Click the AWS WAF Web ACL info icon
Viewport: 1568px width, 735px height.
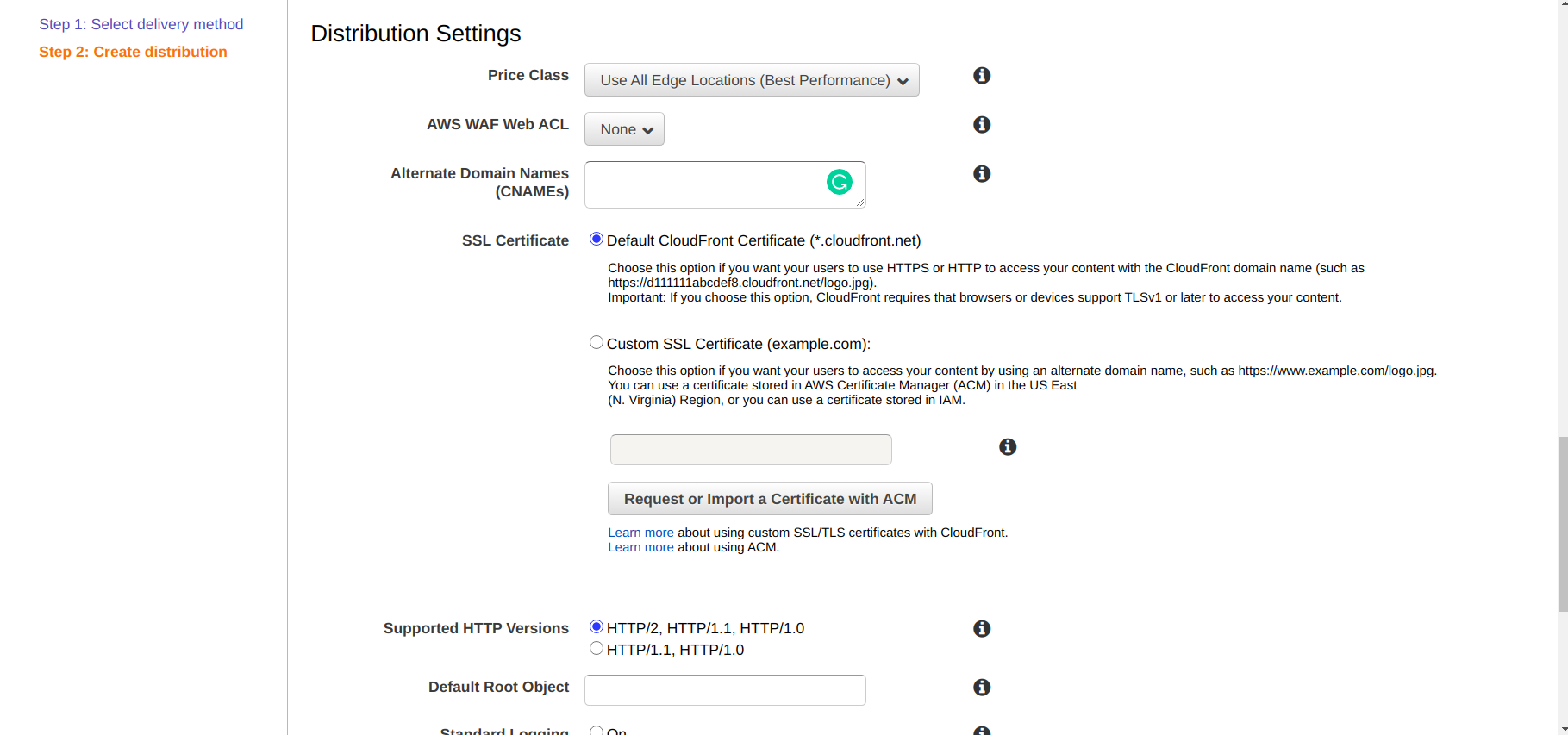point(981,125)
